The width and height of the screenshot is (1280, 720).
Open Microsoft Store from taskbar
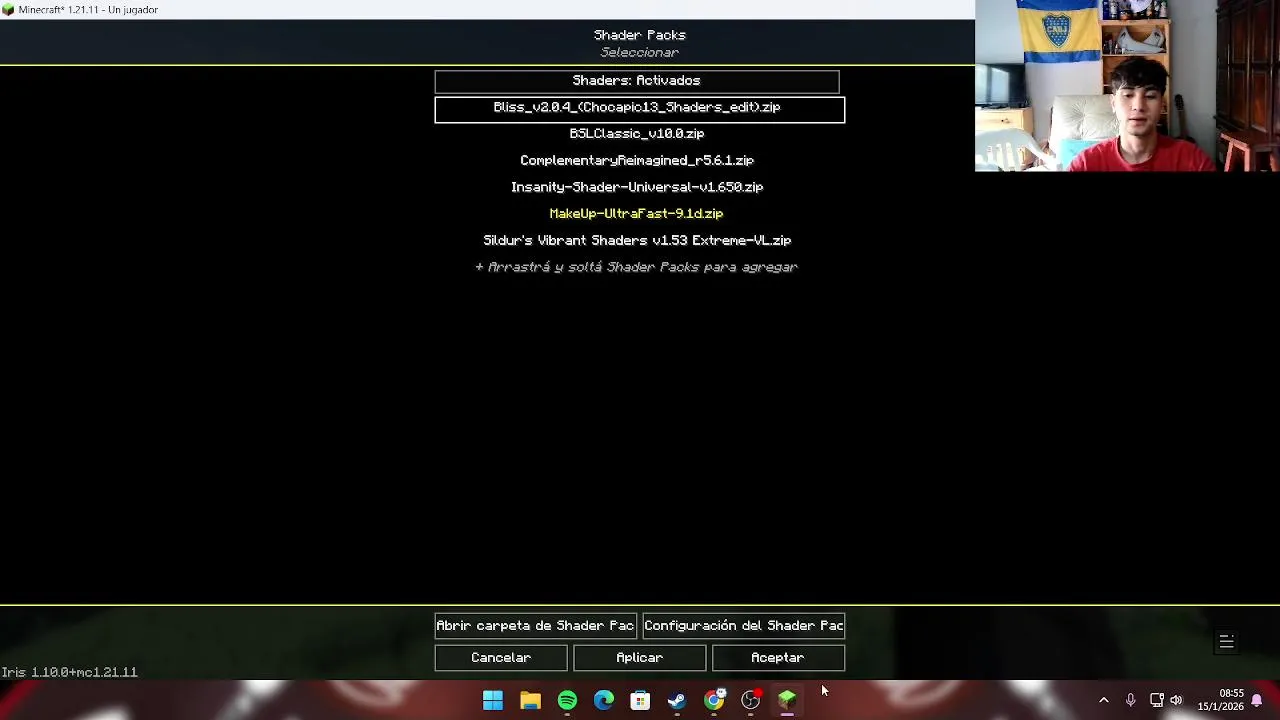tap(640, 701)
